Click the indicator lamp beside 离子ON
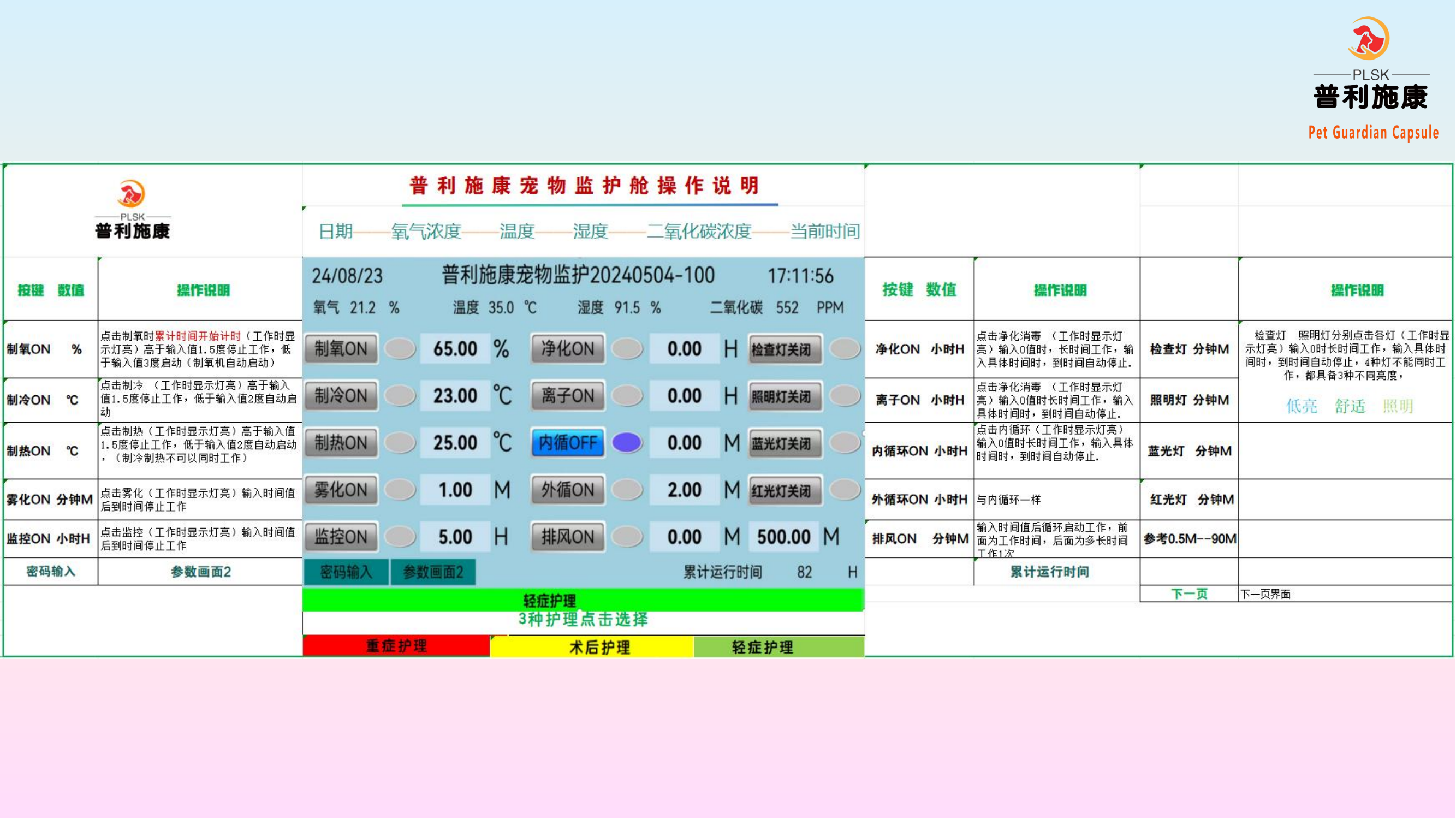 click(627, 396)
